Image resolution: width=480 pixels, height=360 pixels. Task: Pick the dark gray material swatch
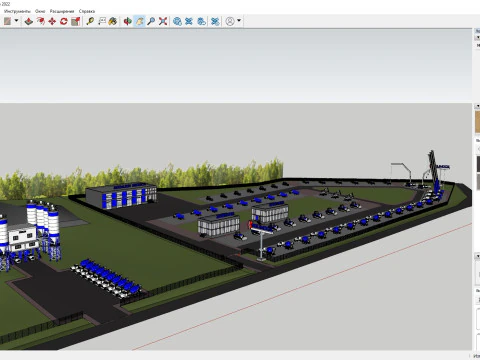coord(478,164)
